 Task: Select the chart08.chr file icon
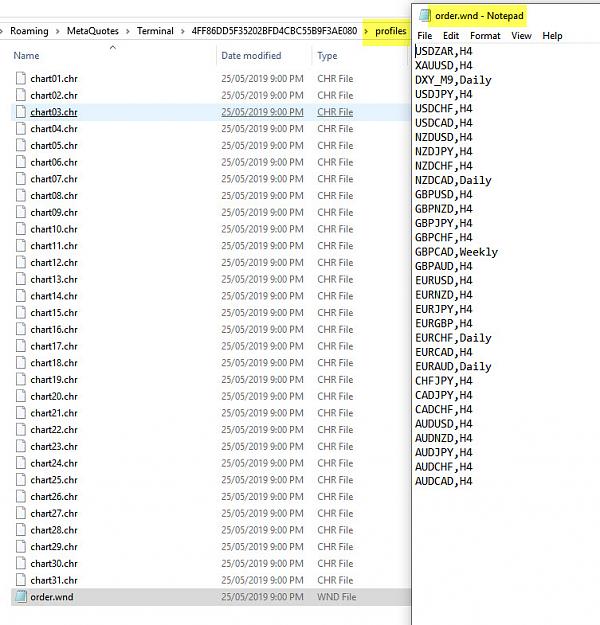pos(21,196)
